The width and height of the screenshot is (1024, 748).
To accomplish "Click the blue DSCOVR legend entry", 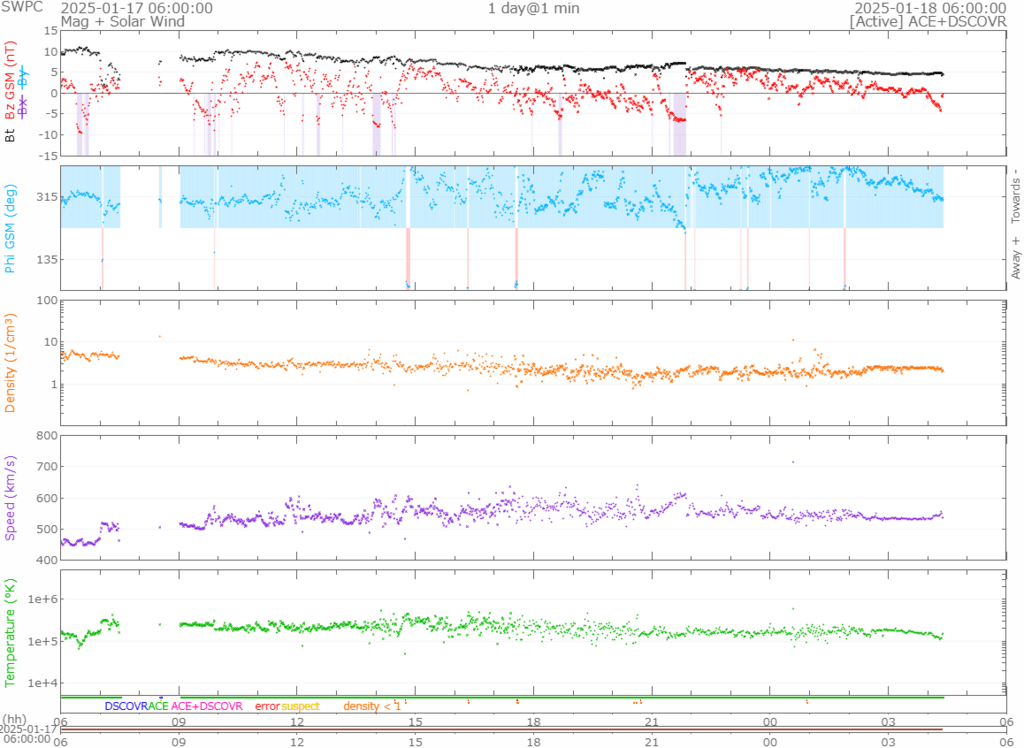I will tap(125, 706).
